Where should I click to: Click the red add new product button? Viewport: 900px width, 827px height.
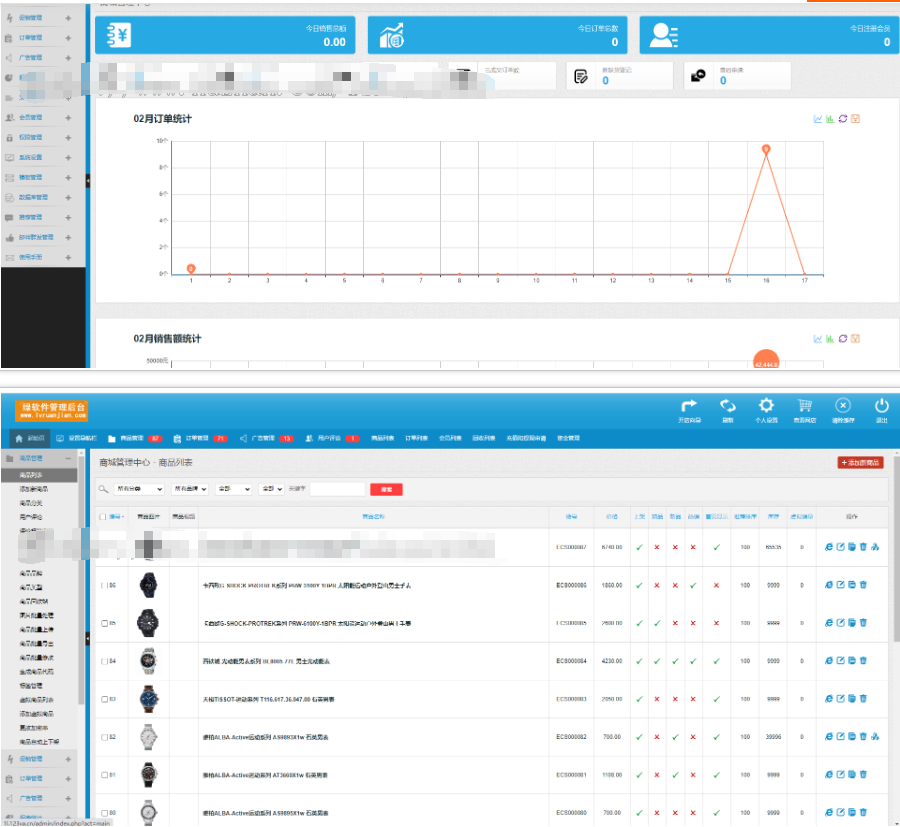(x=860, y=463)
